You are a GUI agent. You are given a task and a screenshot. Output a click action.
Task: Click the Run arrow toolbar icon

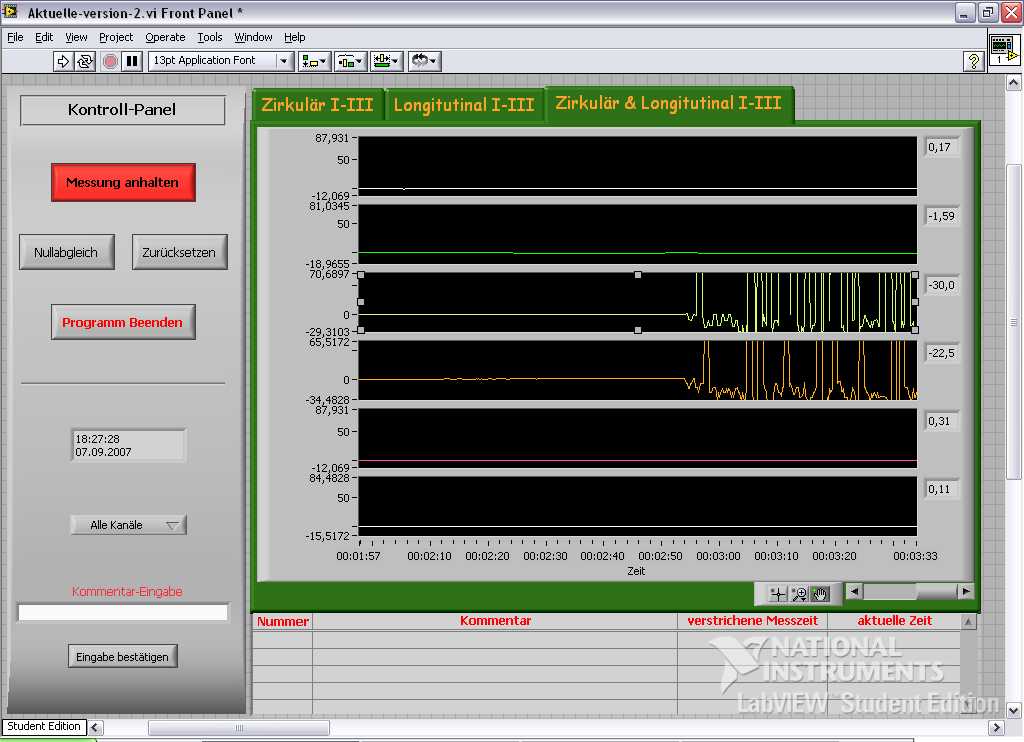64,61
